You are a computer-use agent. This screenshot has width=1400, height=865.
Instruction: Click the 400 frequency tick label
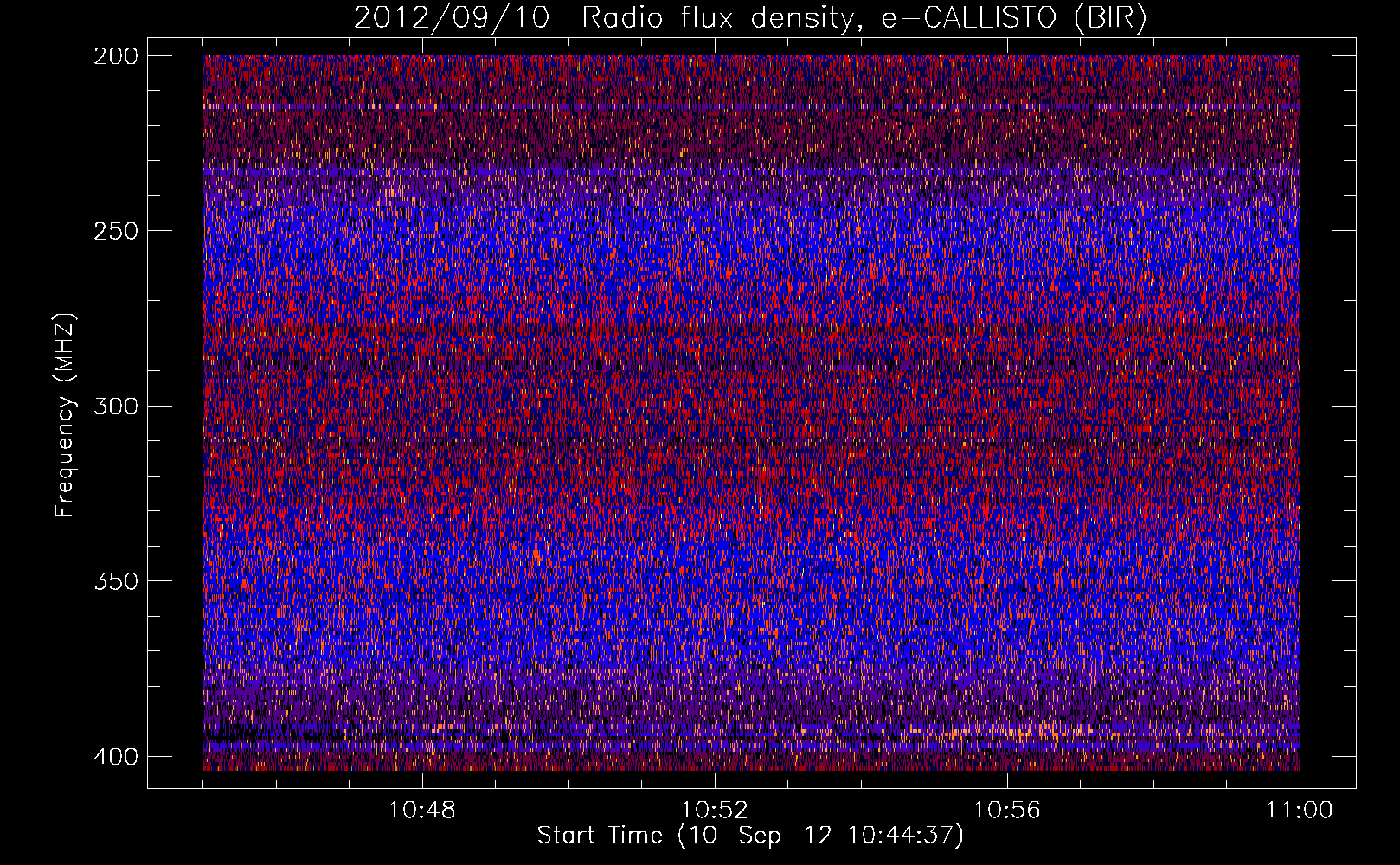(115, 756)
